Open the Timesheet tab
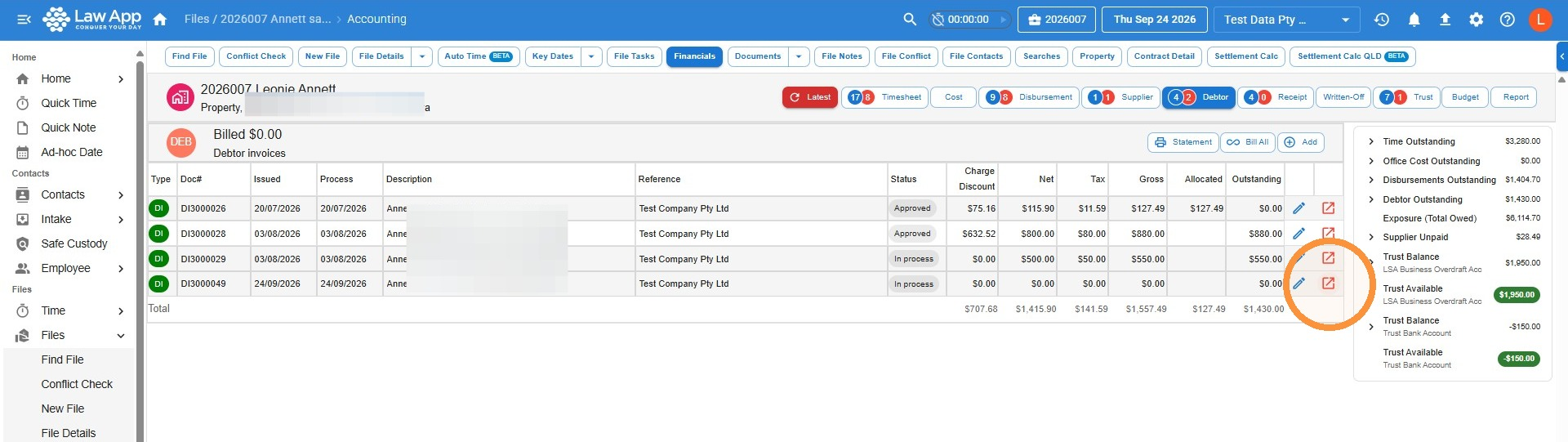The width and height of the screenshot is (1568, 442). (x=884, y=97)
